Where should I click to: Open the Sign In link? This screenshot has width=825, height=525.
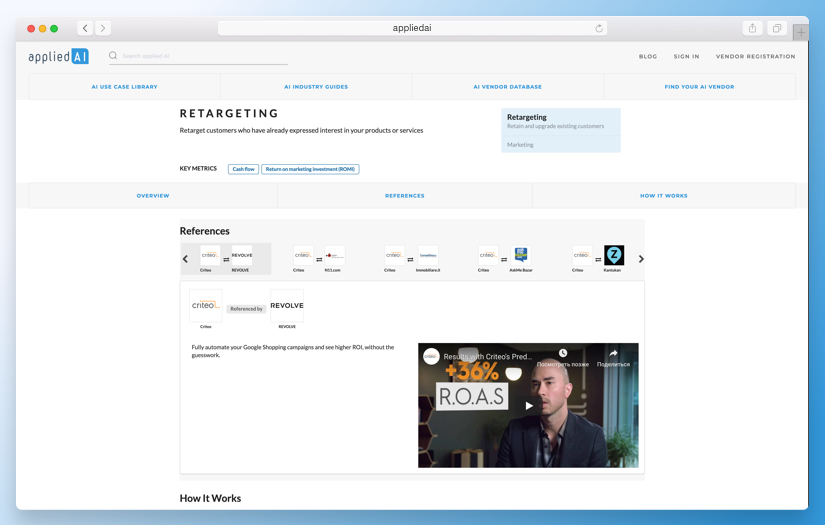[x=686, y=56]
